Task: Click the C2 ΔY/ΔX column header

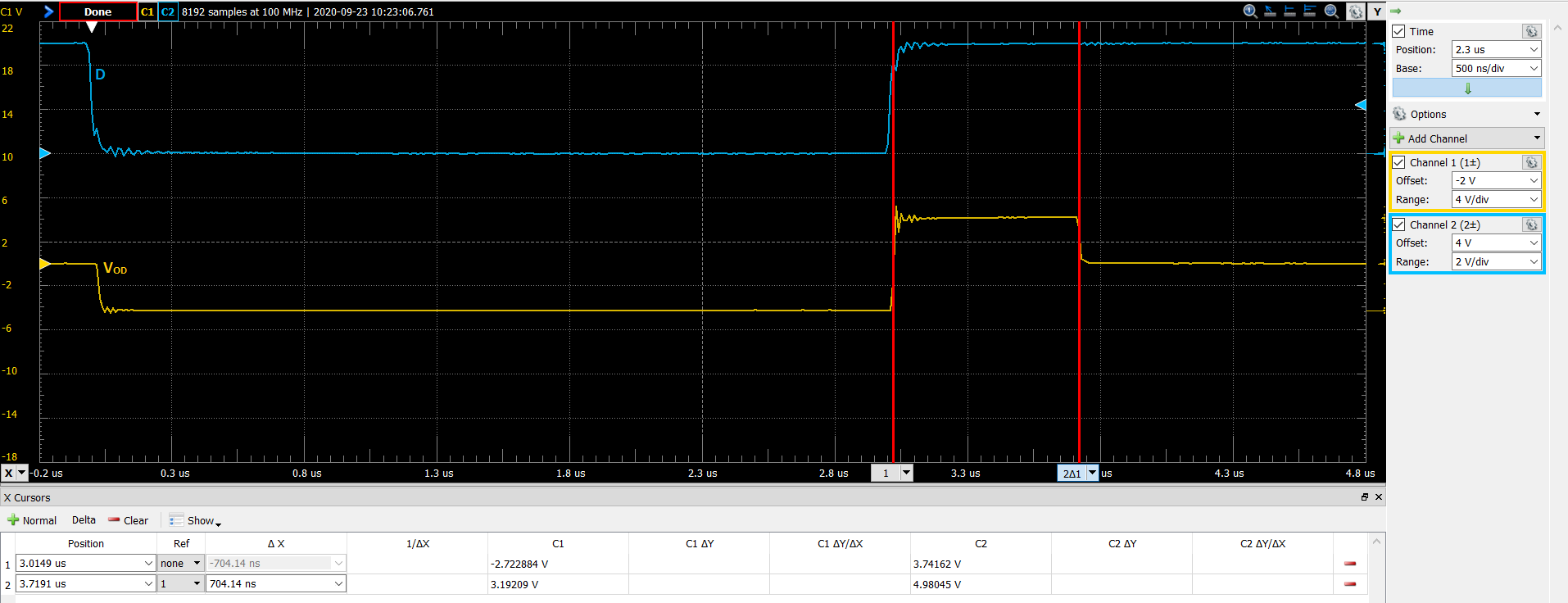Action: [x=1263, y=543]
